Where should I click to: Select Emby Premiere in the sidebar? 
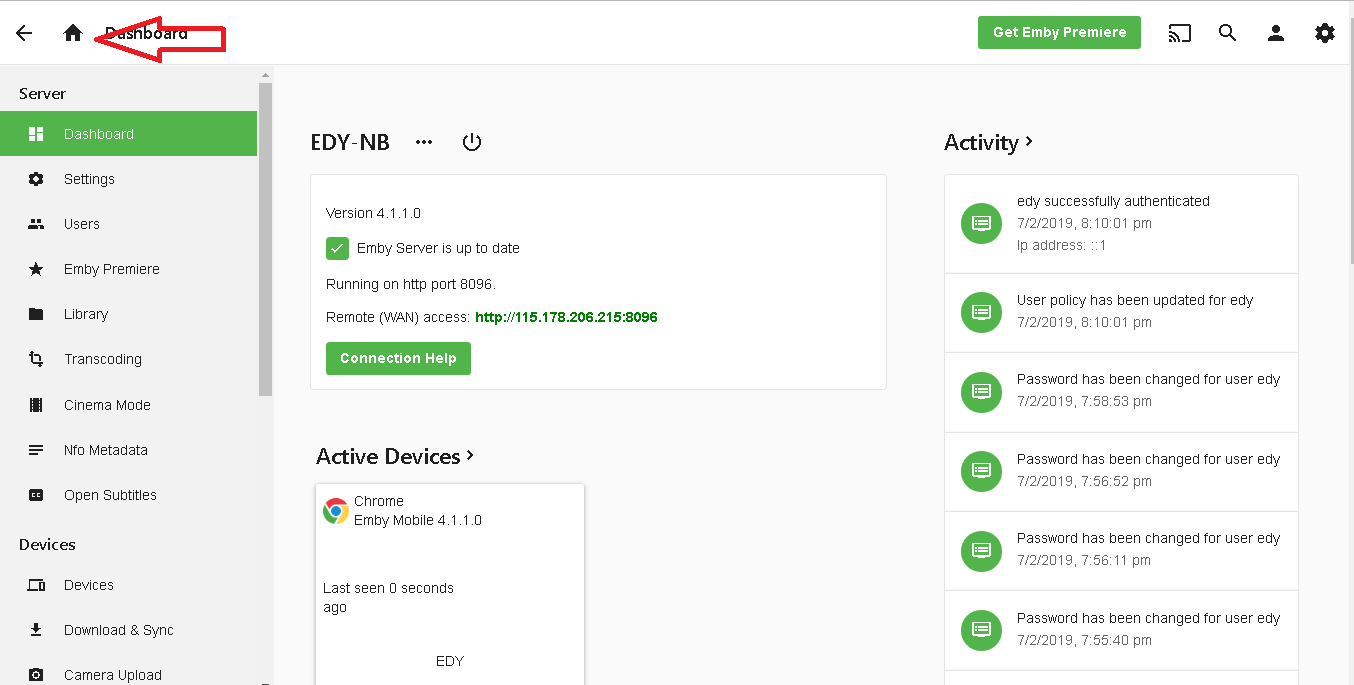click(x=128, y=269)
